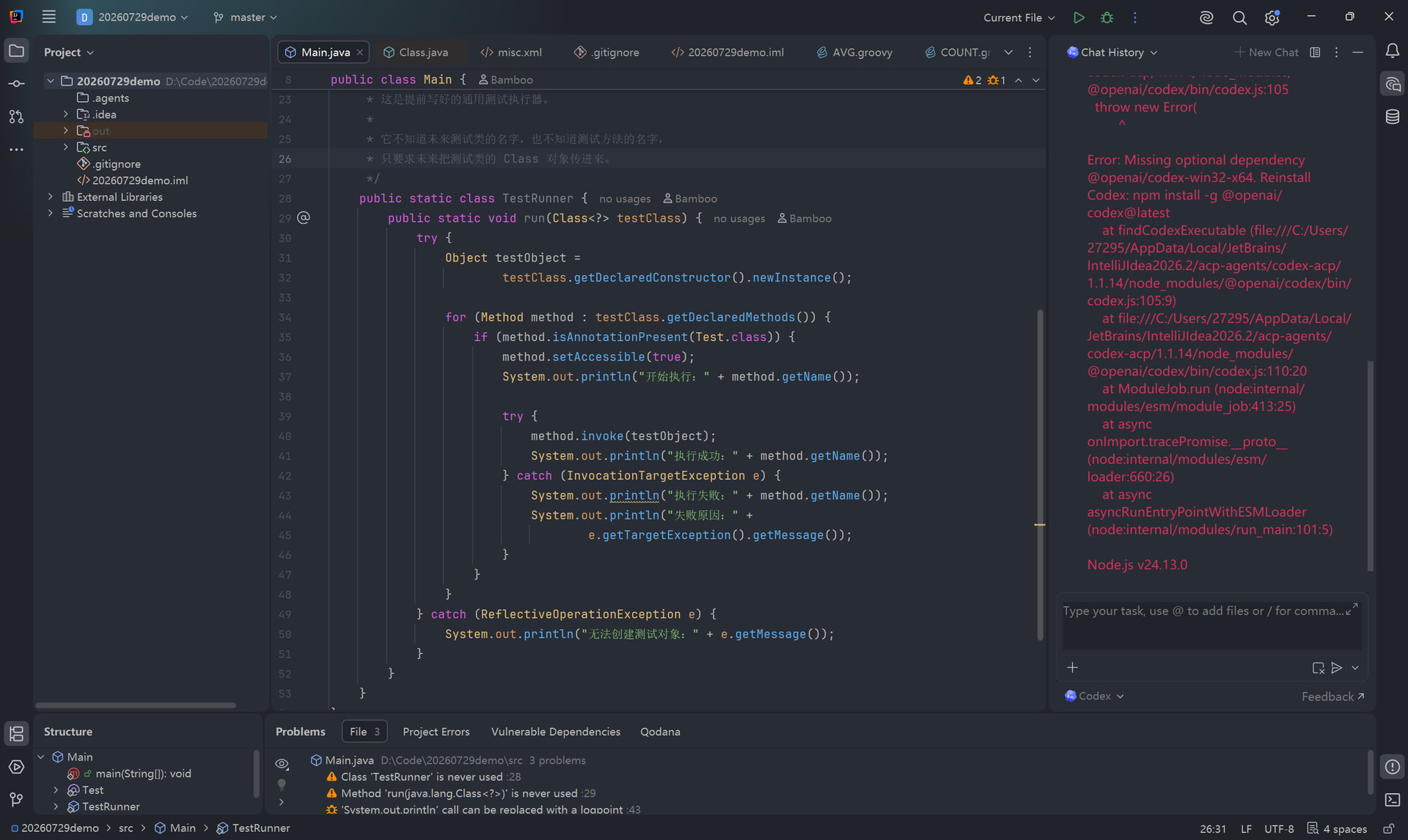Open the Project tool window folder icon
Viewport: 1408px width, 840px height.
(x=16, y=51)
